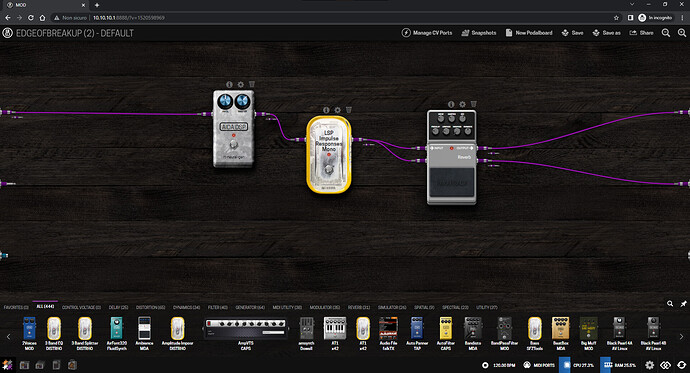Click the MOD logo beside pedalboard title
Image resolution: width=690 pixels, height=373 pixels.
pyautogui.click(x=7, y=33)
